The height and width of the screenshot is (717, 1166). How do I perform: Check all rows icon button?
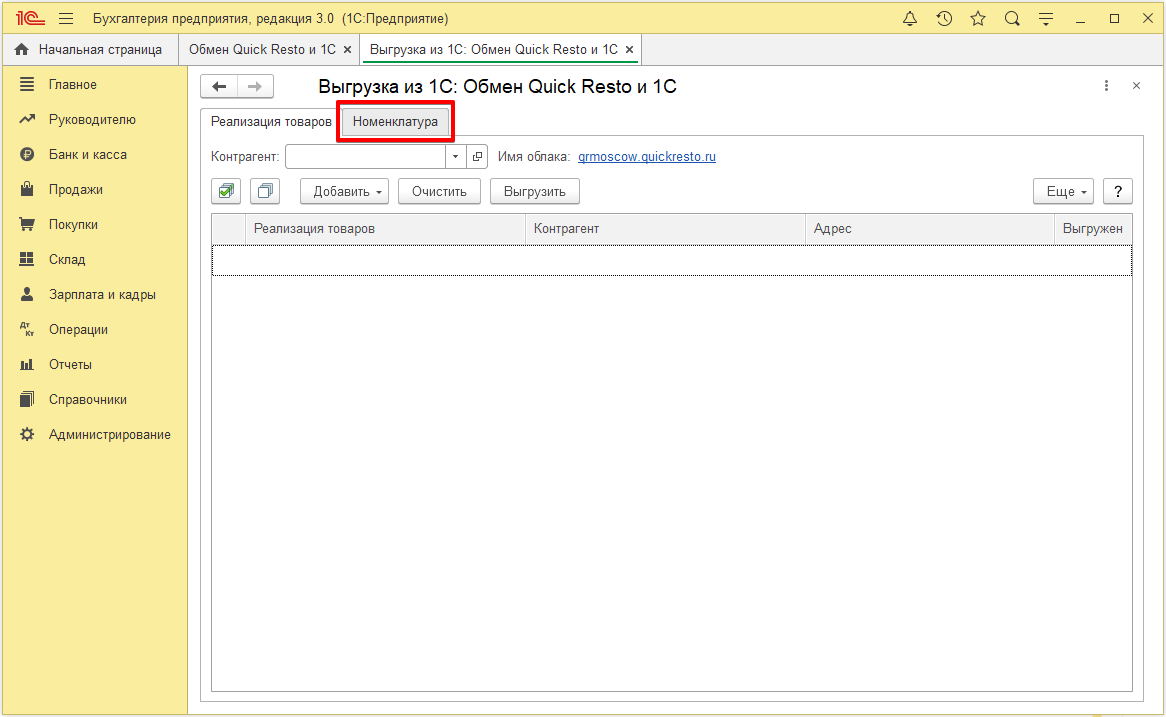point(226,192)
